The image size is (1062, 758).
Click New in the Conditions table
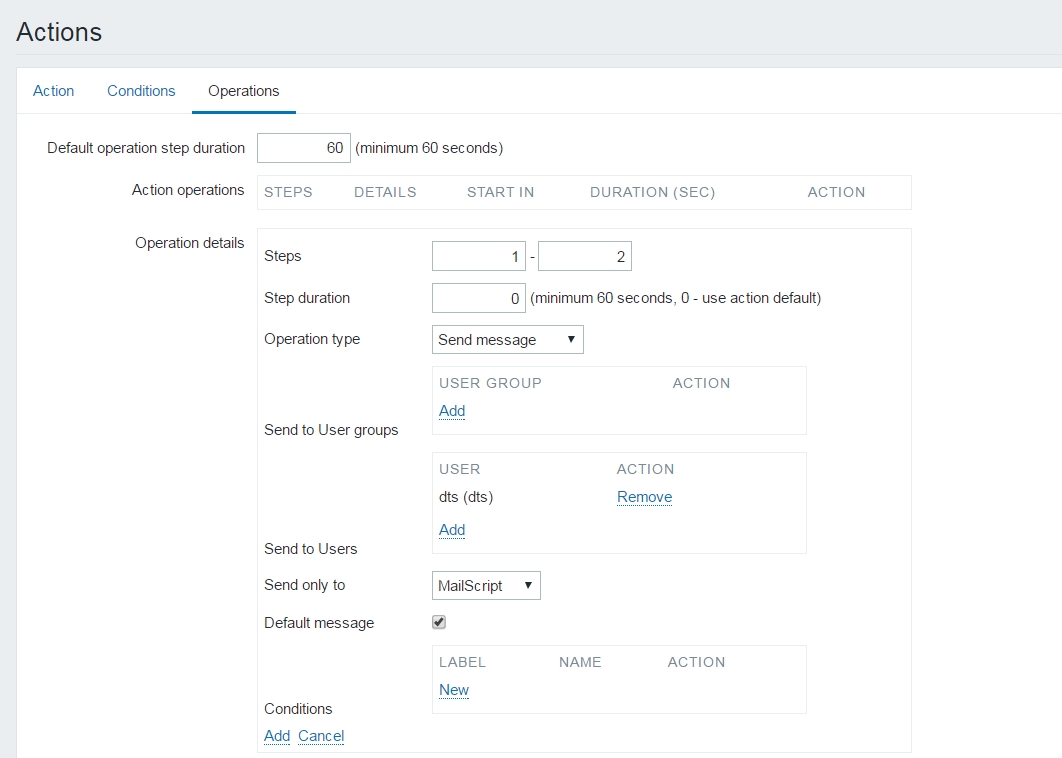tap(454, 690)
